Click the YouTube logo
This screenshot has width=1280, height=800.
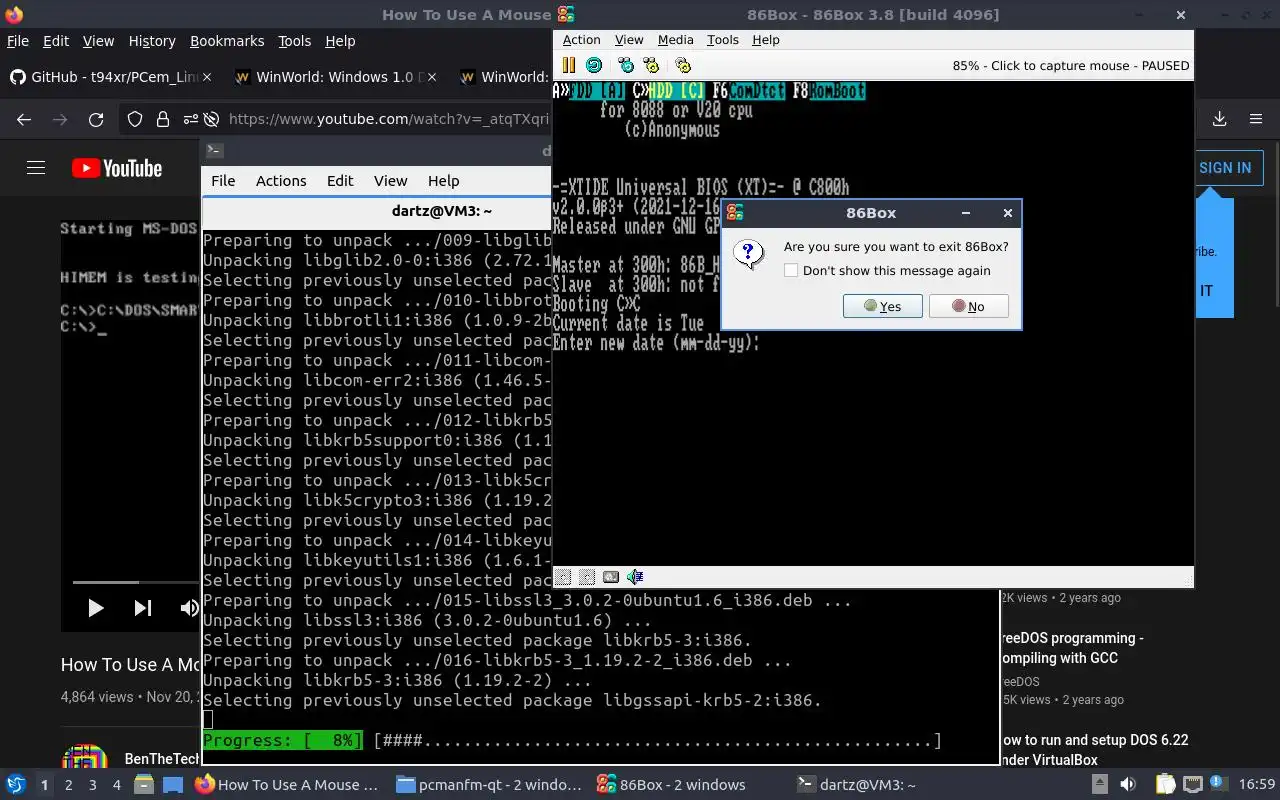[x=117, y=168]
